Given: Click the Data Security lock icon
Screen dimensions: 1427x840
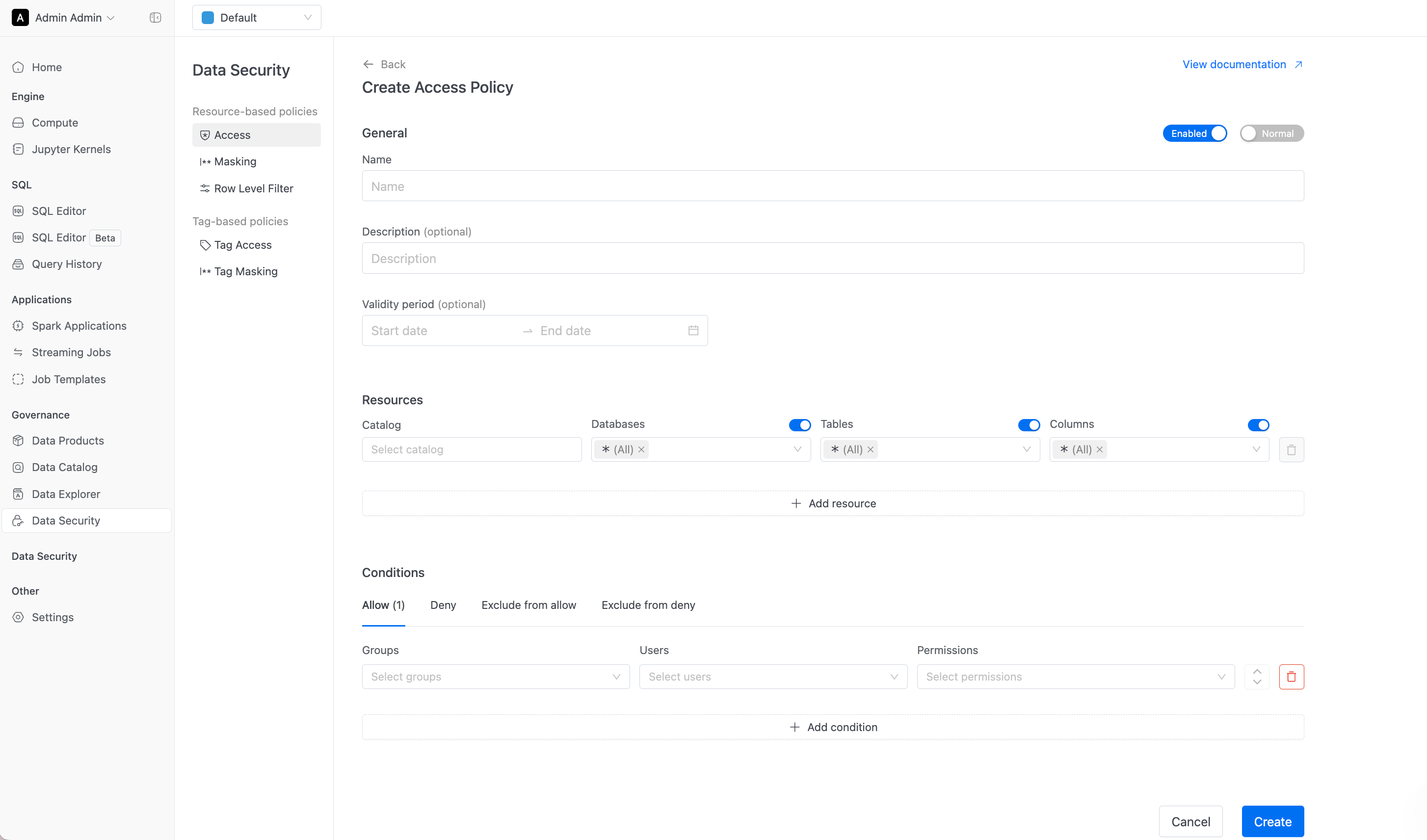Looking at the screenshot, I should click(18, 521).
